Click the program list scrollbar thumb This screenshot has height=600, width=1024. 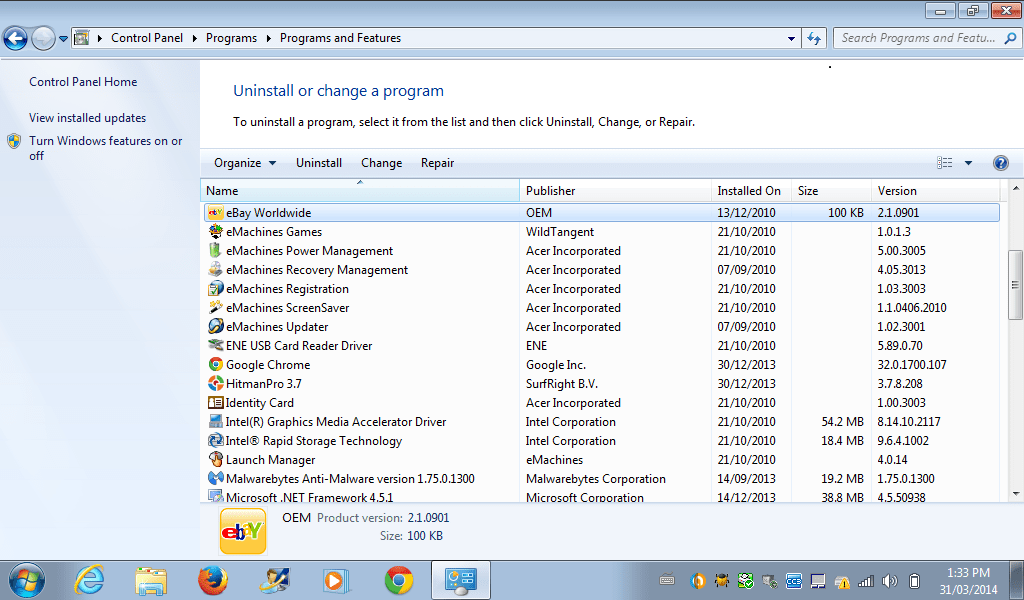point(1015,285)
